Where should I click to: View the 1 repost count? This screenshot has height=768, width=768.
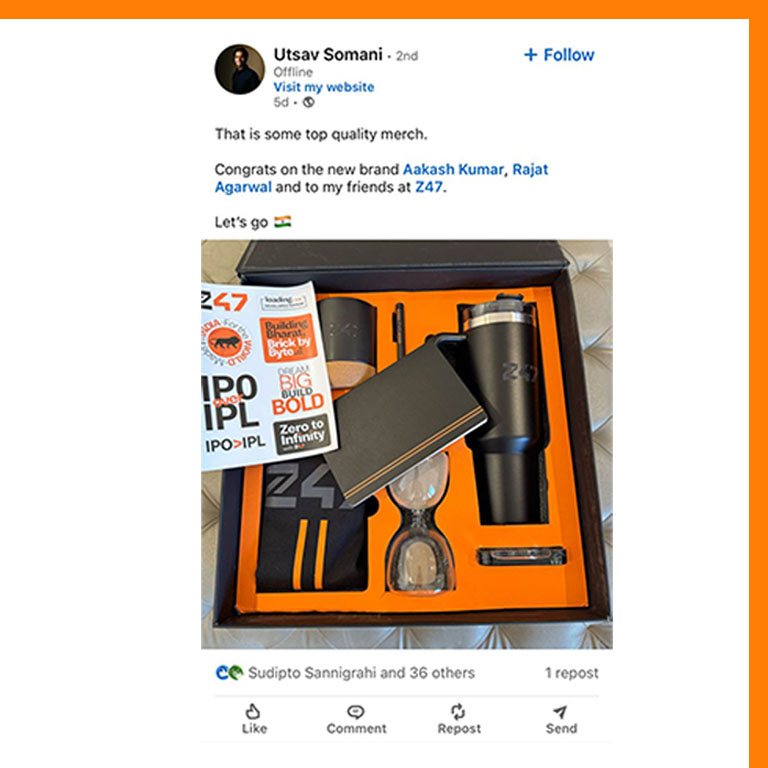point(572,673)
